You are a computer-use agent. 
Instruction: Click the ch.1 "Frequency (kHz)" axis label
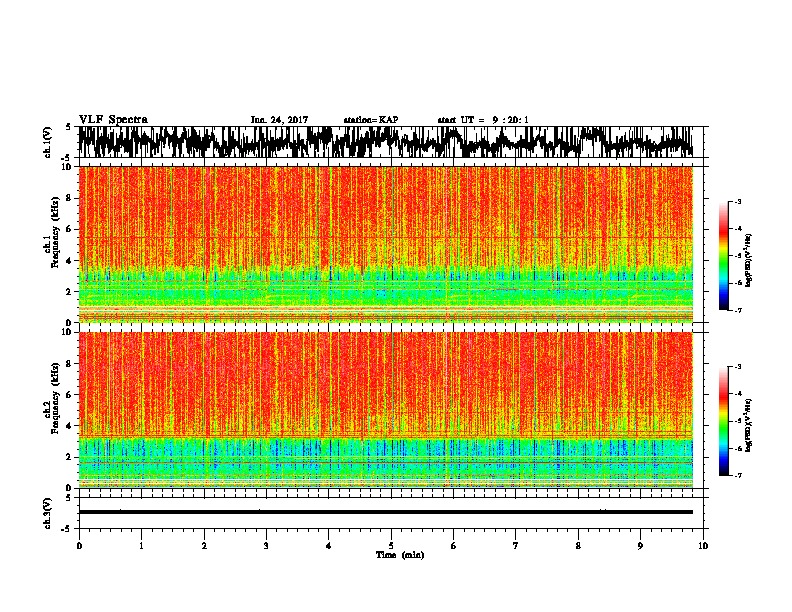coord(55,233)
